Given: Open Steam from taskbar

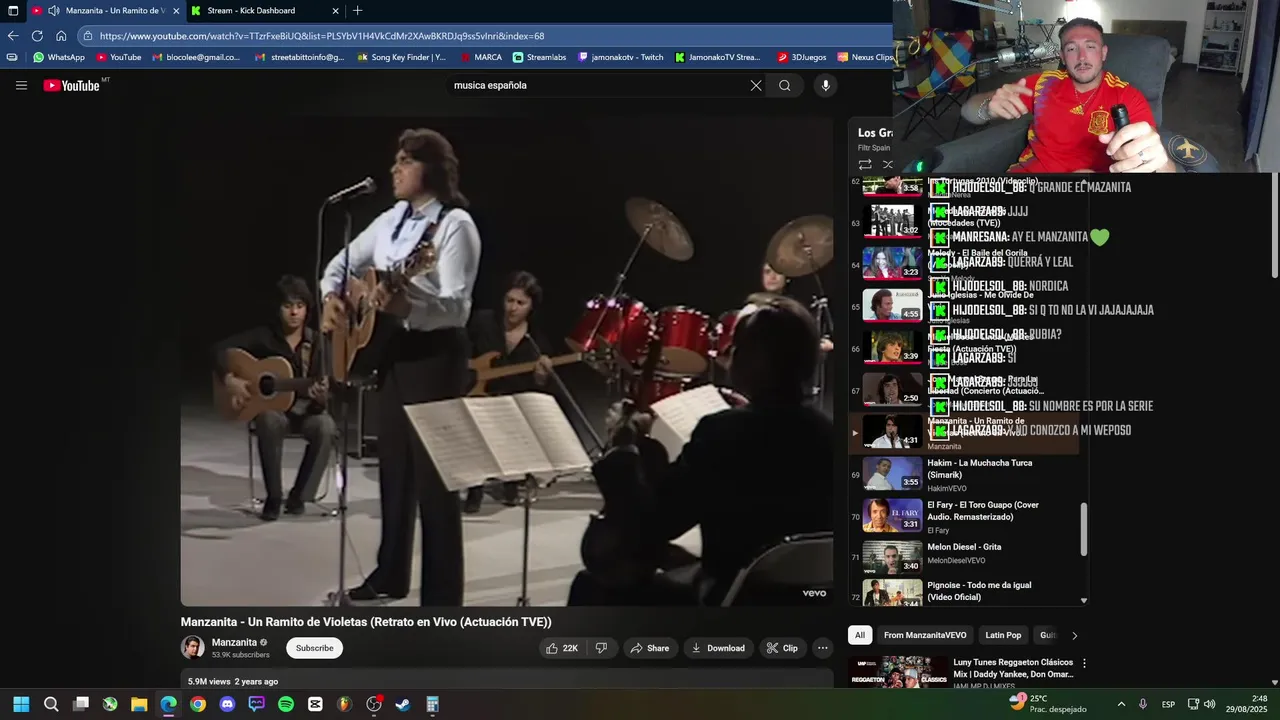Looking at the screenshot, I should [x=403, y=704].
